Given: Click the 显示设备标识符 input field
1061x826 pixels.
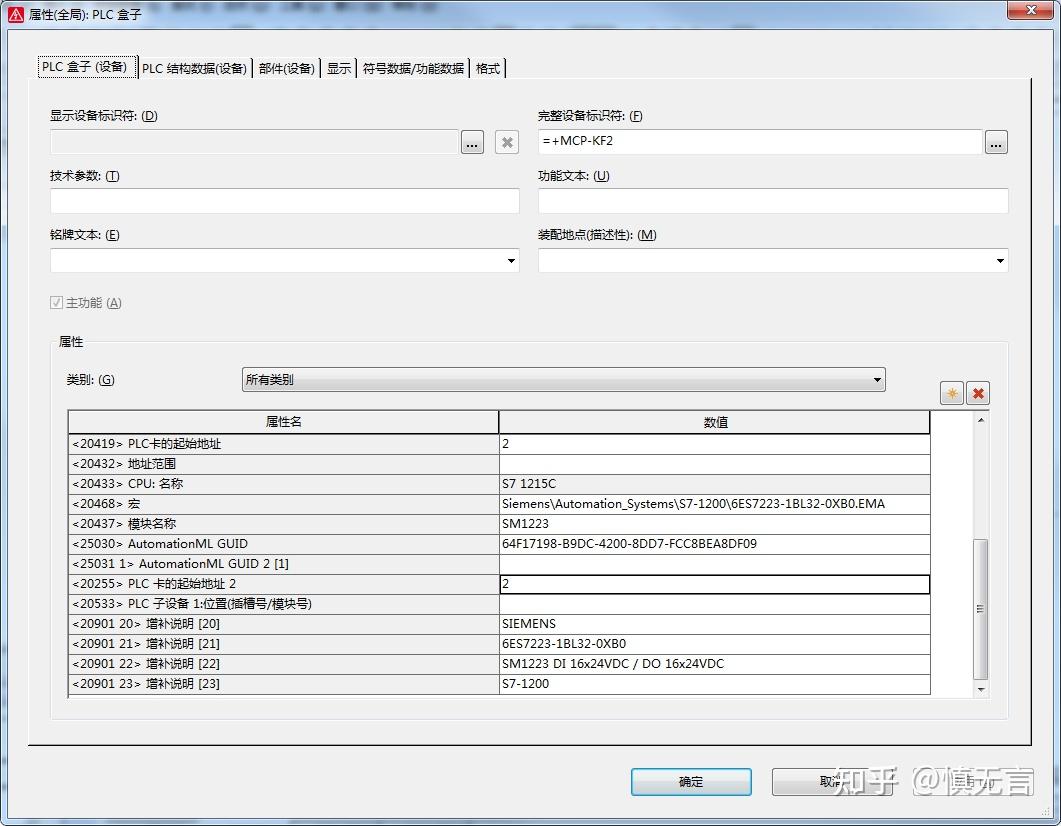Looking at the screenshot, I should [x=254, y=141].
